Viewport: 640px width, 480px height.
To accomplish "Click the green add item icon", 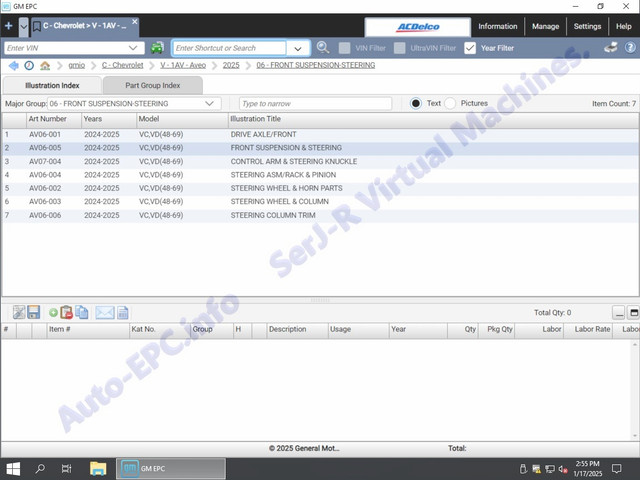I will pos(53,313).
